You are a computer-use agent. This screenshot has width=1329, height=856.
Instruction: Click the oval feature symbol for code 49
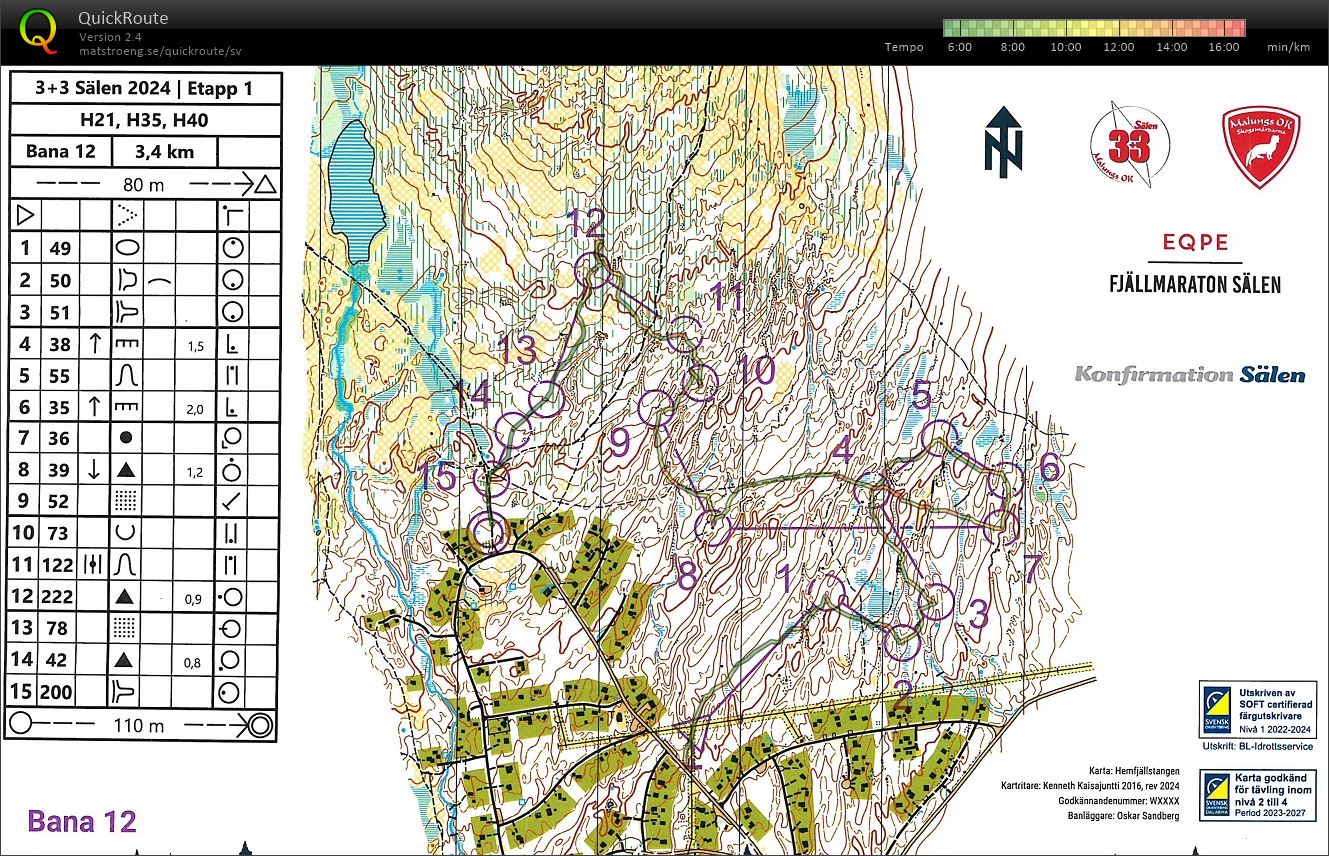coord(129,248)
